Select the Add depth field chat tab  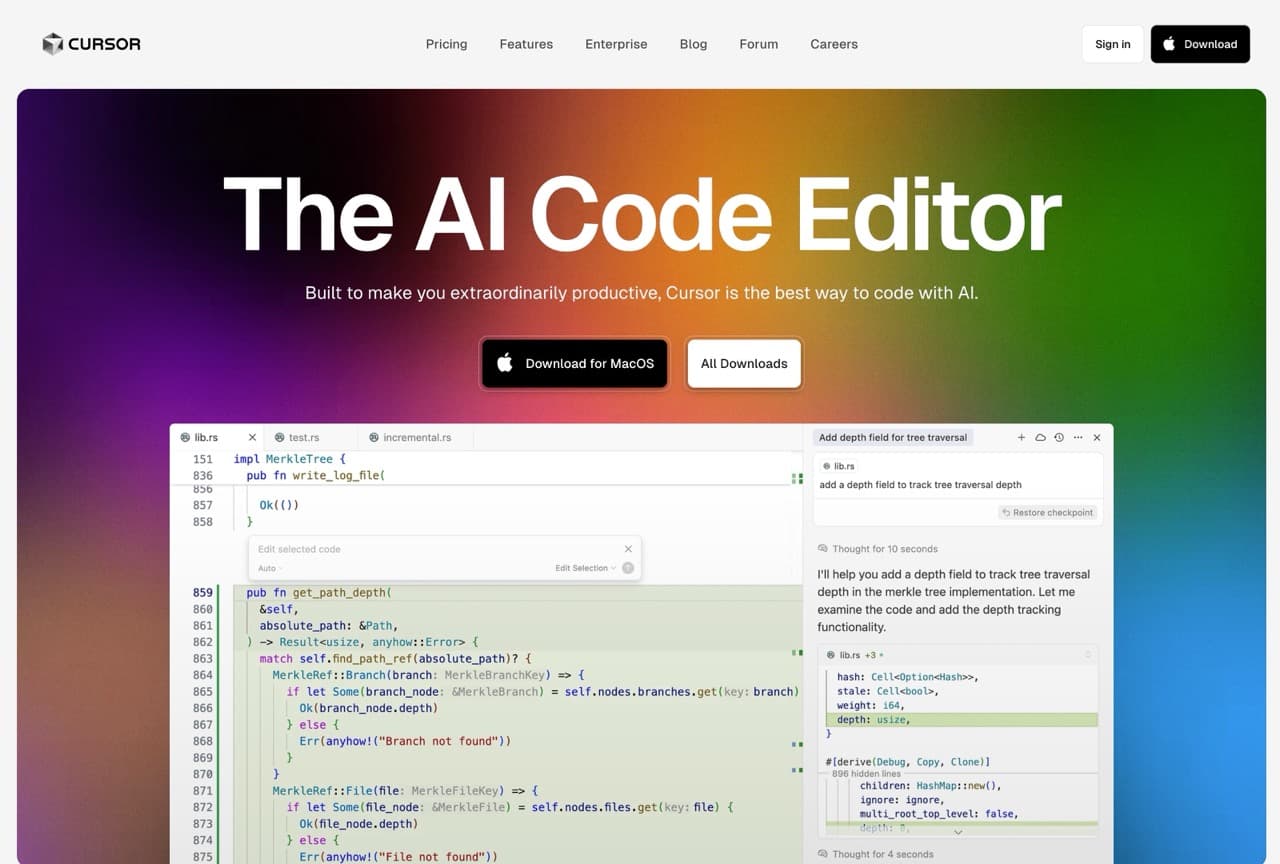(893, 437)
